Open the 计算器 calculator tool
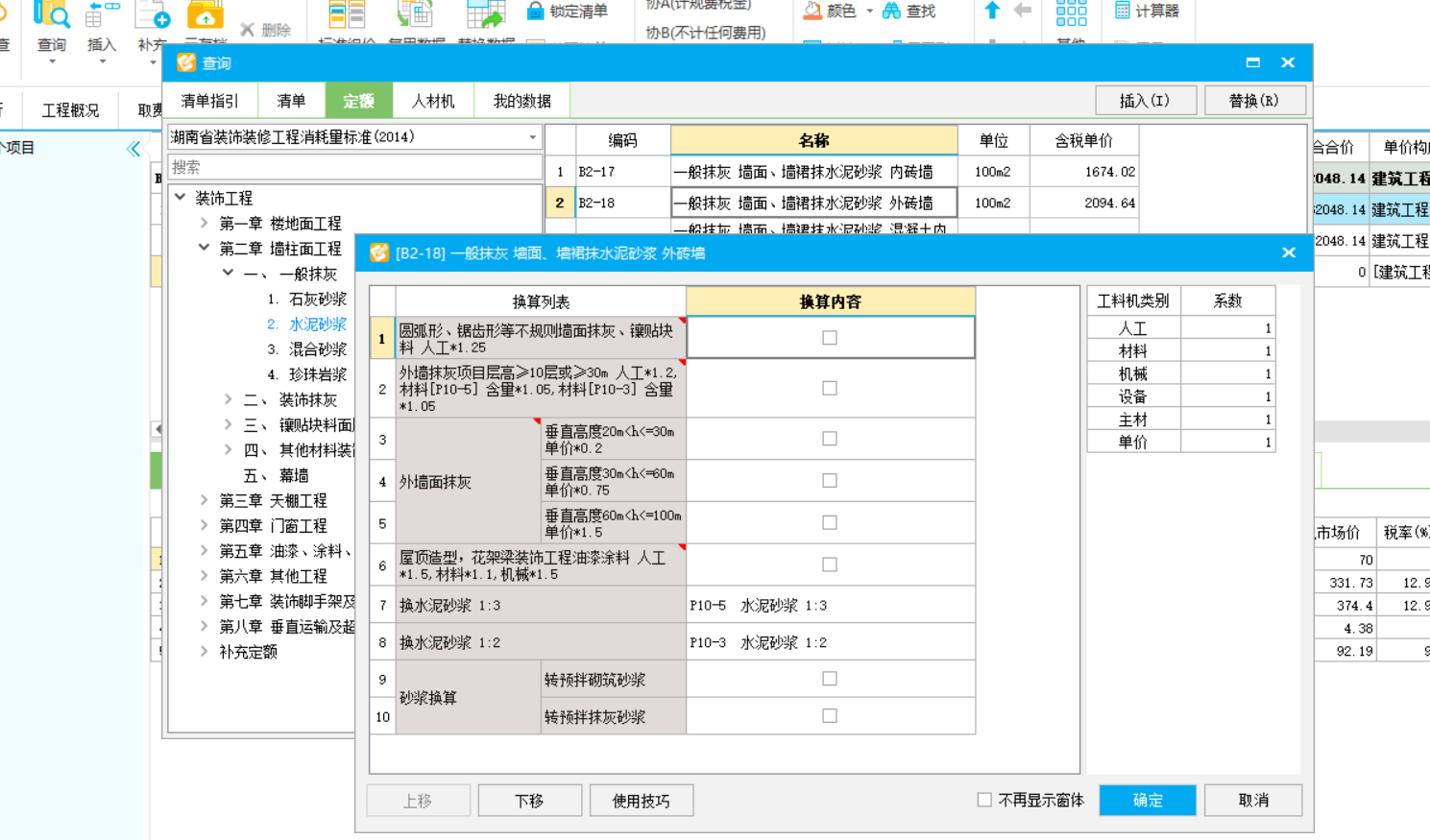Viewport: 1430px width, 840px height. [x=1147, y=11]
